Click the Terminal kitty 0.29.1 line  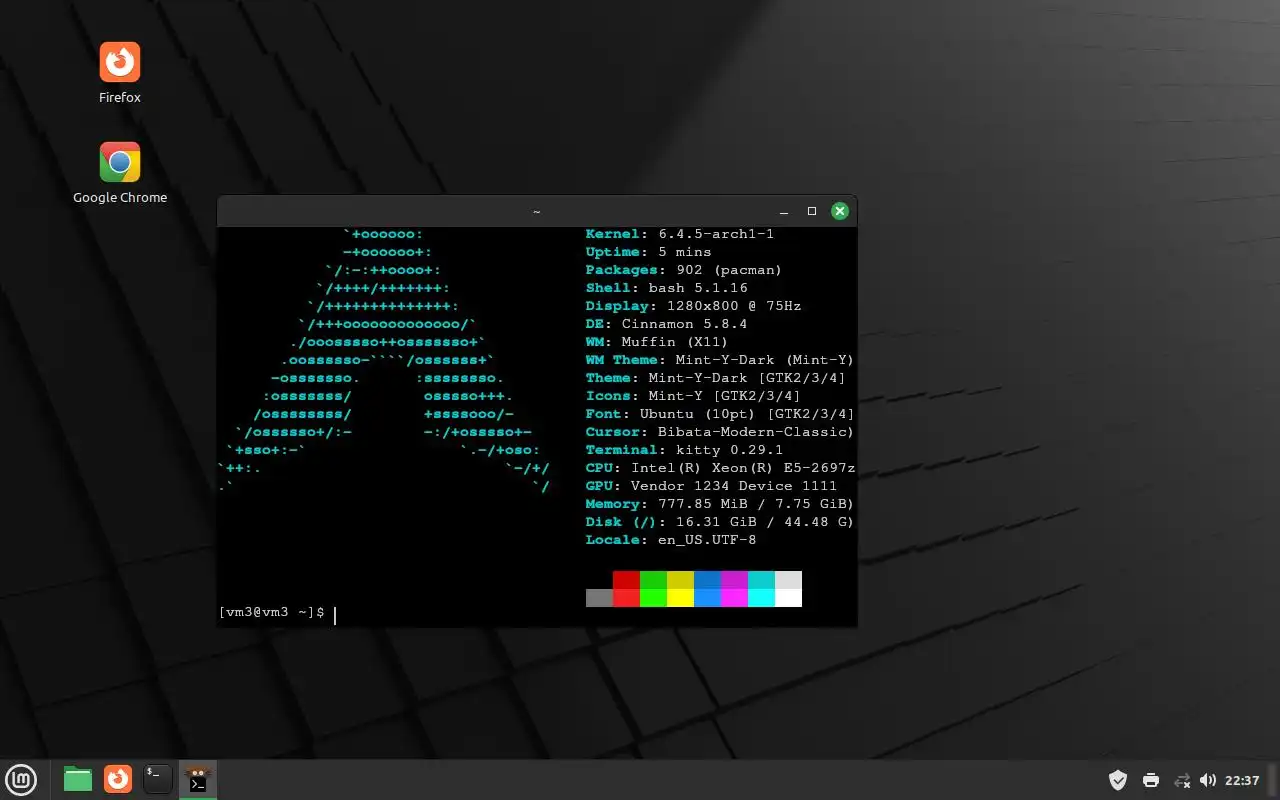pos(685,450)
